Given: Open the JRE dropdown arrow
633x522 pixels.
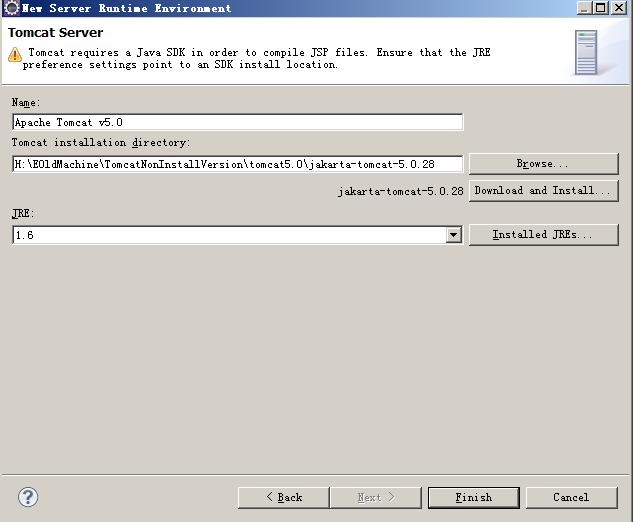Looking at the screenshot, I should (x=453, y=235).
